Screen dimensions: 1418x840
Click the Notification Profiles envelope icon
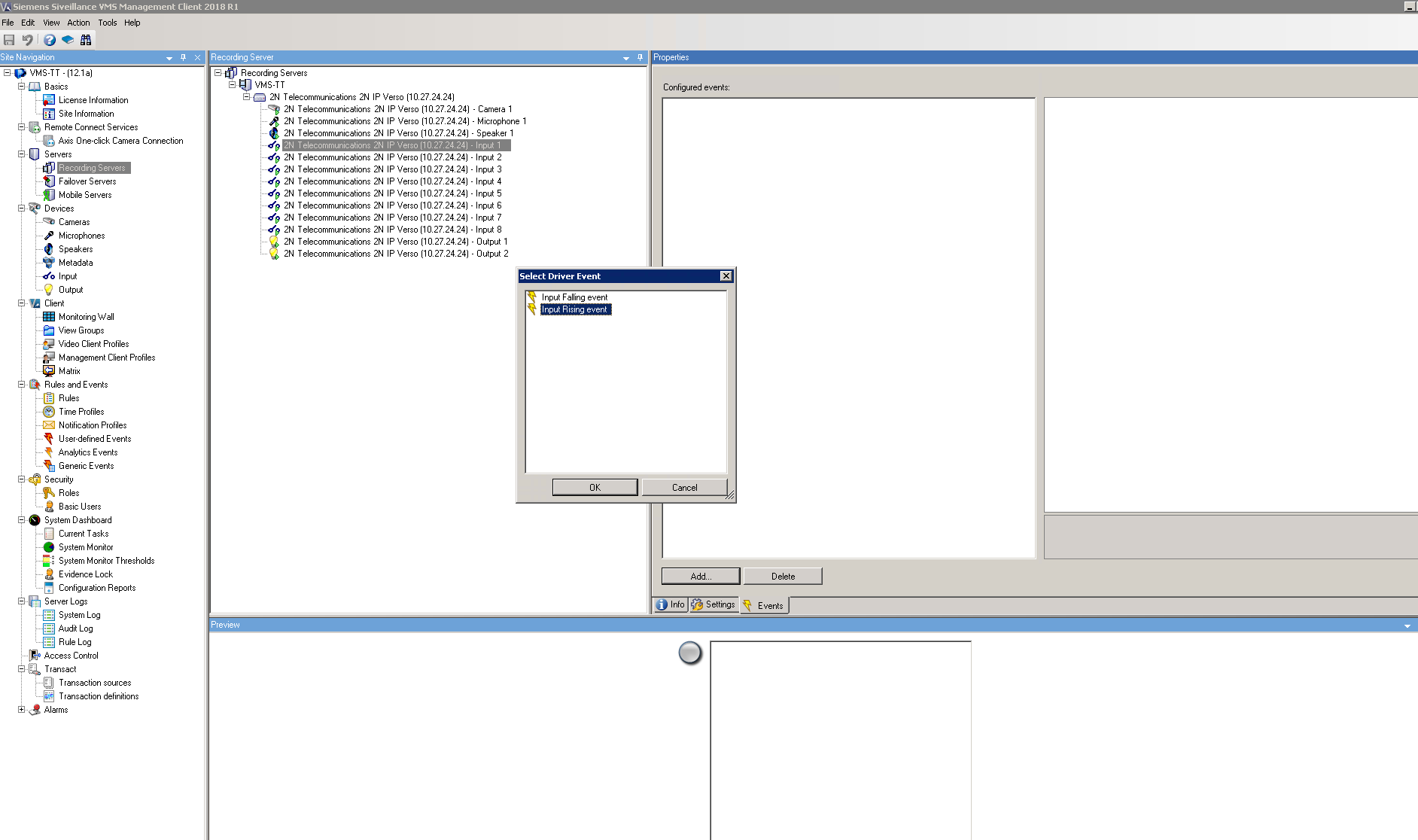click(x=49, y=425)
